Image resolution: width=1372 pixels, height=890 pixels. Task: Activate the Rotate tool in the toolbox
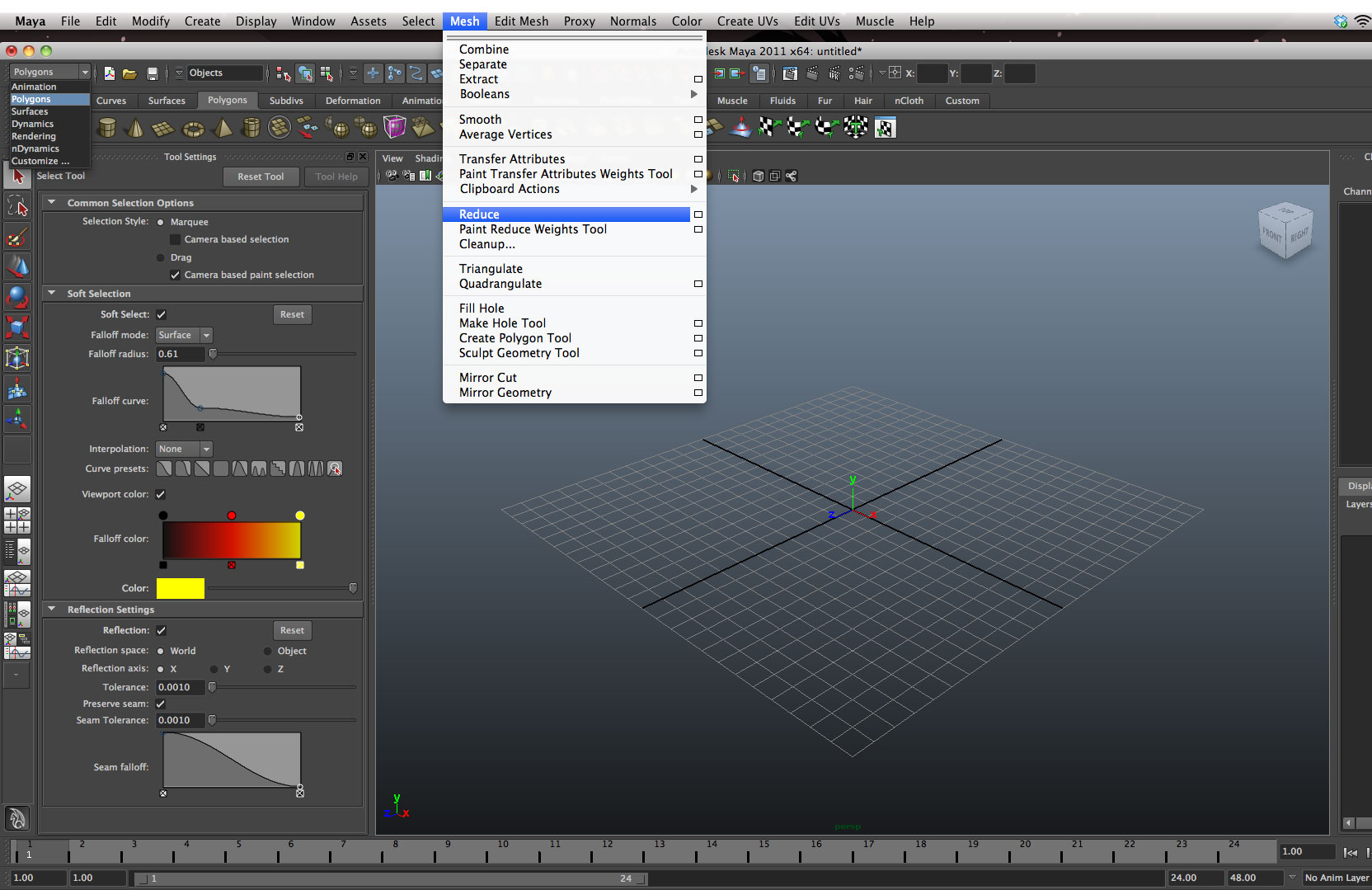tap(17, 297)
